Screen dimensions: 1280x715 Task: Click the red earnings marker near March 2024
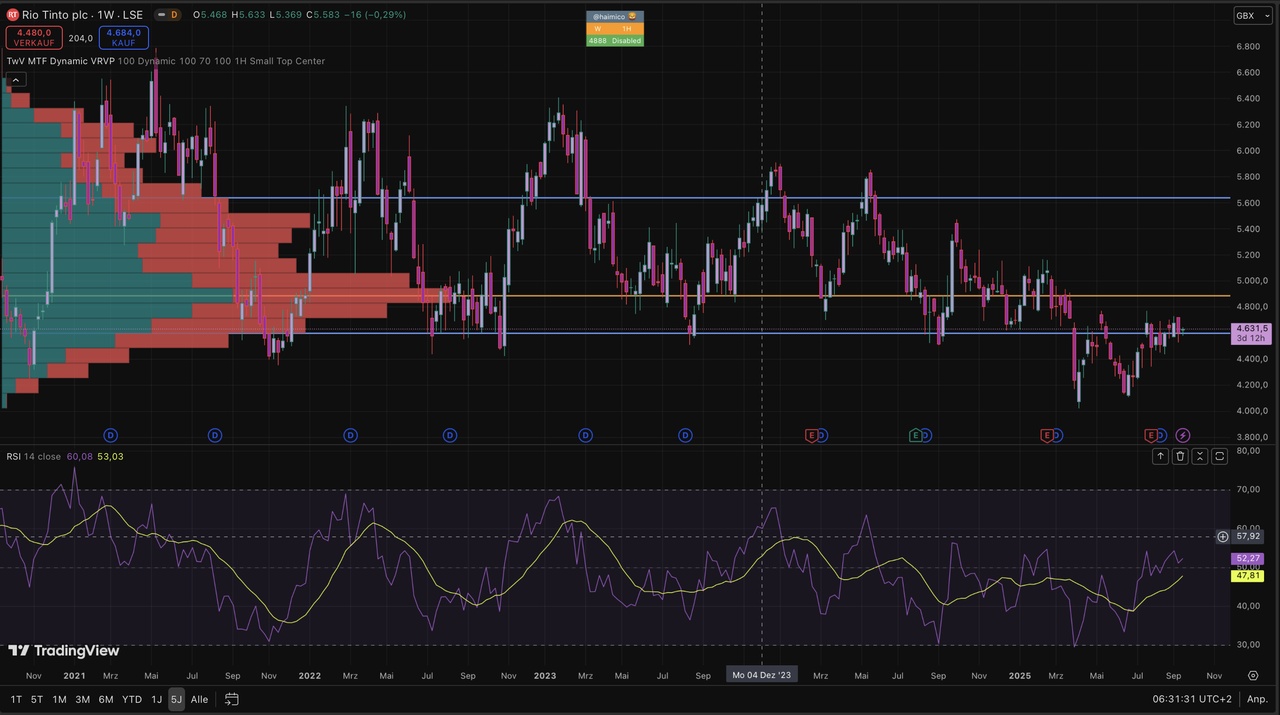point(812,435)
